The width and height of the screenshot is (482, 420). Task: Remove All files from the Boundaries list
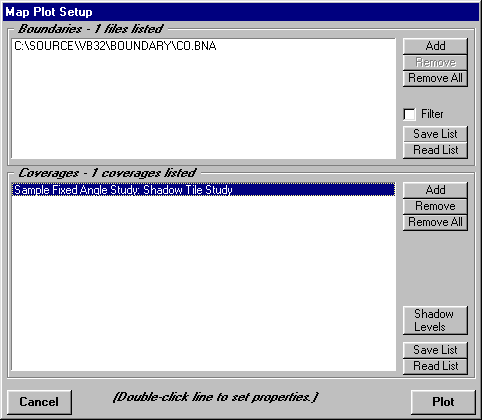(435, 78)
